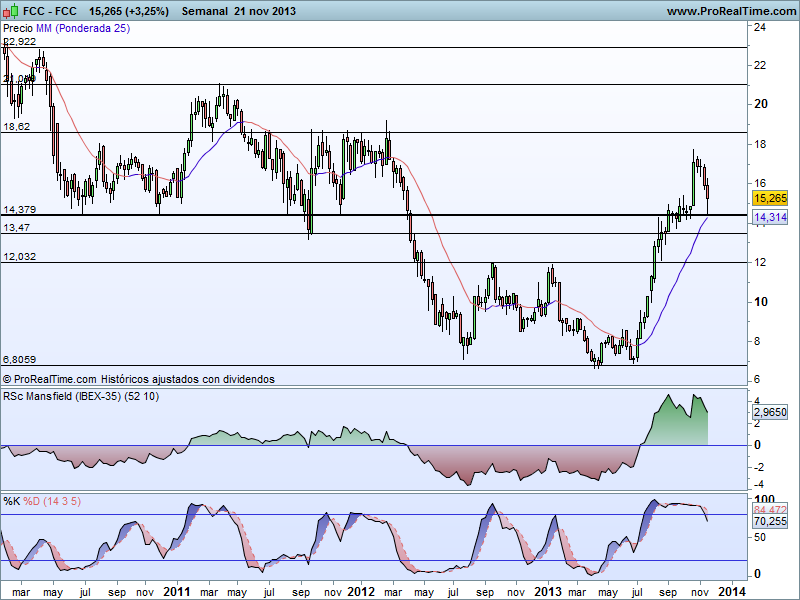Select the 18,62 horizontal resistance line label
The height and width of the screenshot is (600, 800).
pyautogui.click(x=17, y=127)
